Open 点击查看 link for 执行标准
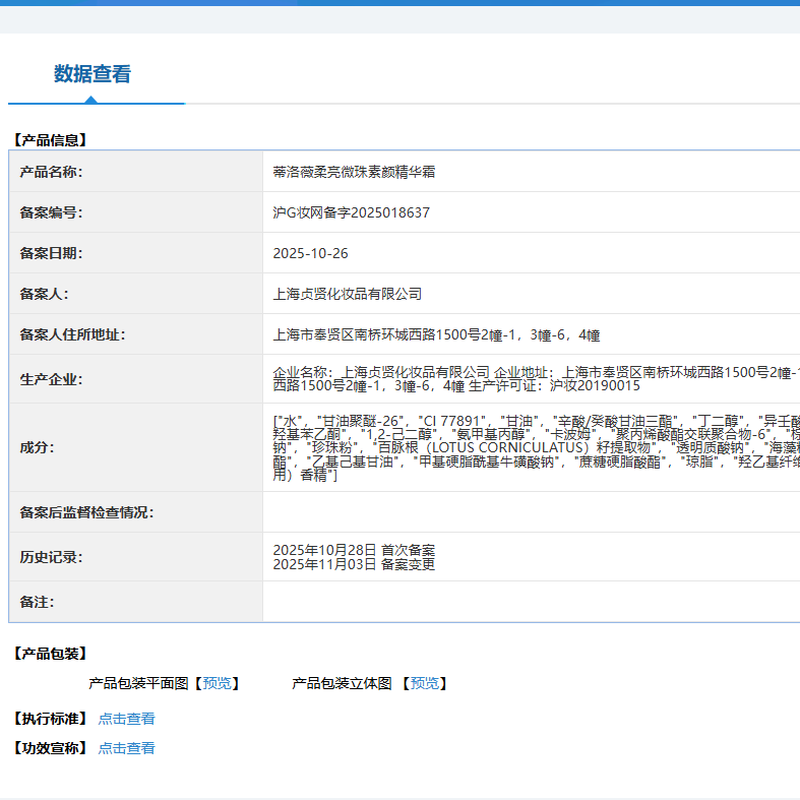The height and width of the screenshot is (800, 800). (126, 718)
